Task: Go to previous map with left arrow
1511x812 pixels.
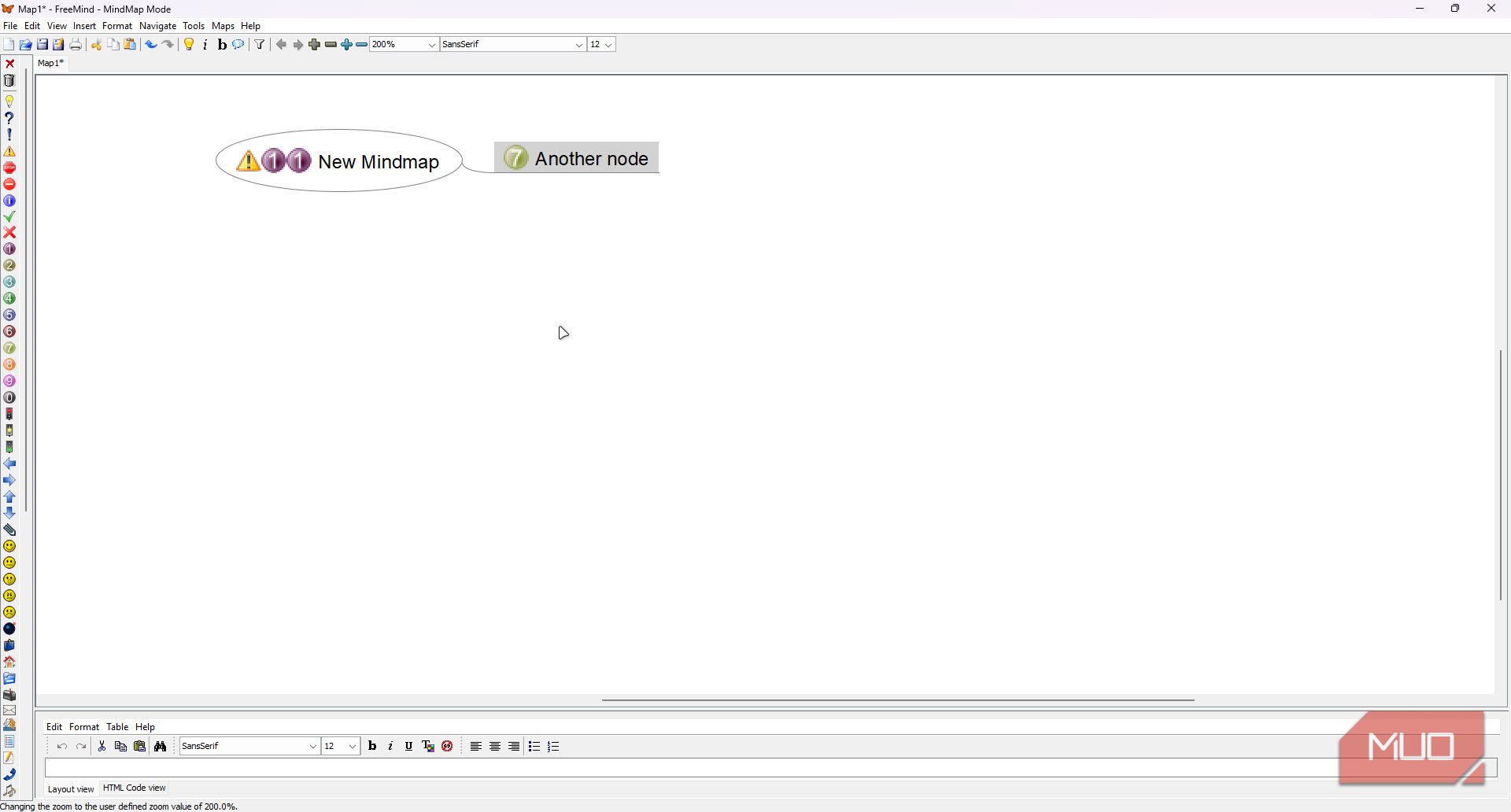Action: pos(281,45)
